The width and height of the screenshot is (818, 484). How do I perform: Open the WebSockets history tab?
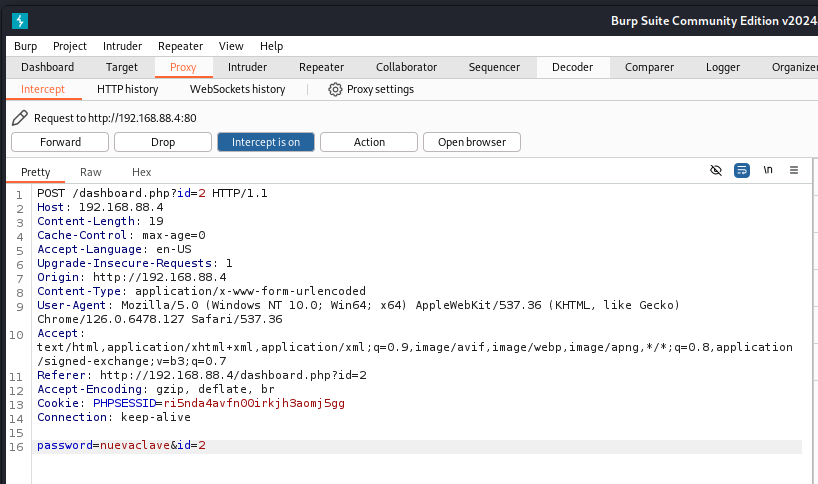tap(237, 89)
